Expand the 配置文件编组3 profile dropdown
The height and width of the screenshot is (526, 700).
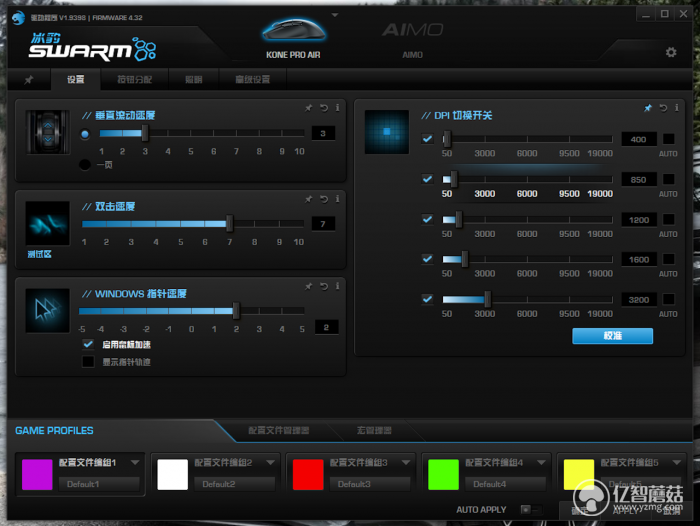(405, 463)
